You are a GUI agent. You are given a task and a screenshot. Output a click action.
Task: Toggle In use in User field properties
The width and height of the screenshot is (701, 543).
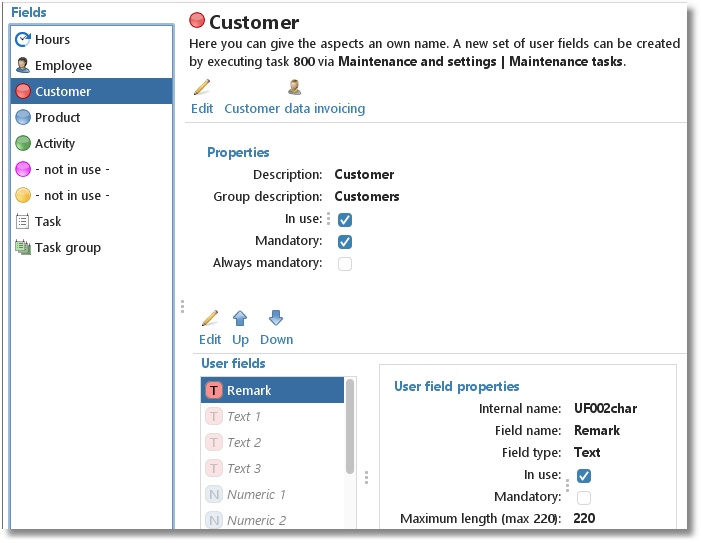pos(583,476)
